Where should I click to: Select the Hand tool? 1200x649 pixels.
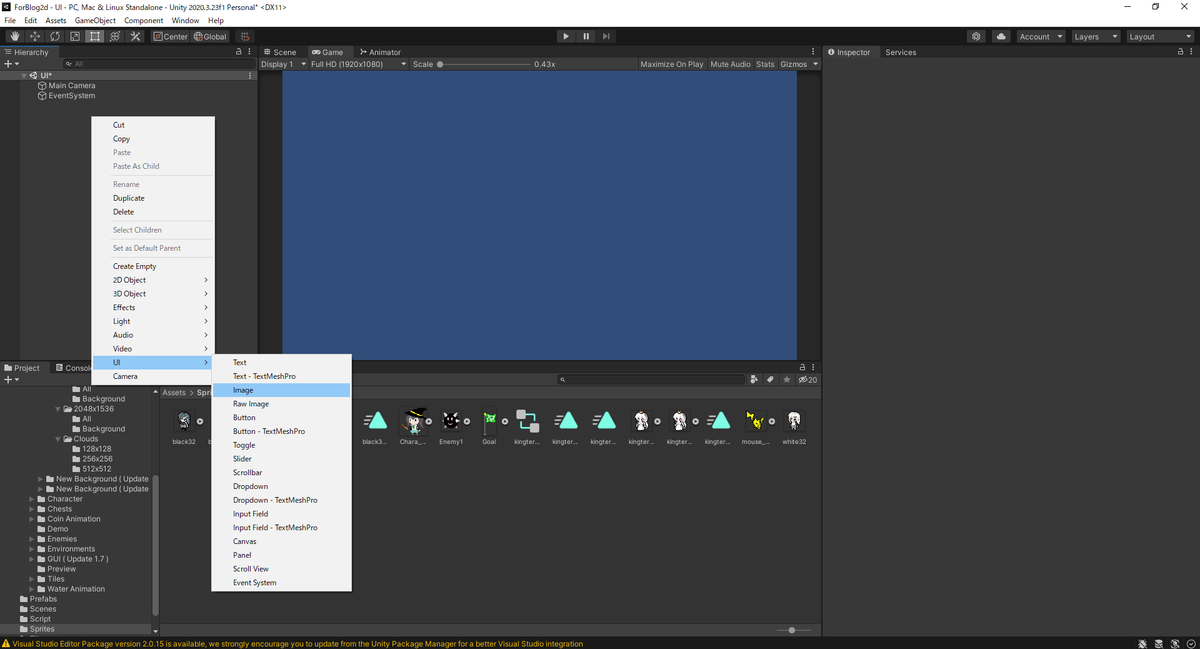pyautogui.click(x=14, y=36)
